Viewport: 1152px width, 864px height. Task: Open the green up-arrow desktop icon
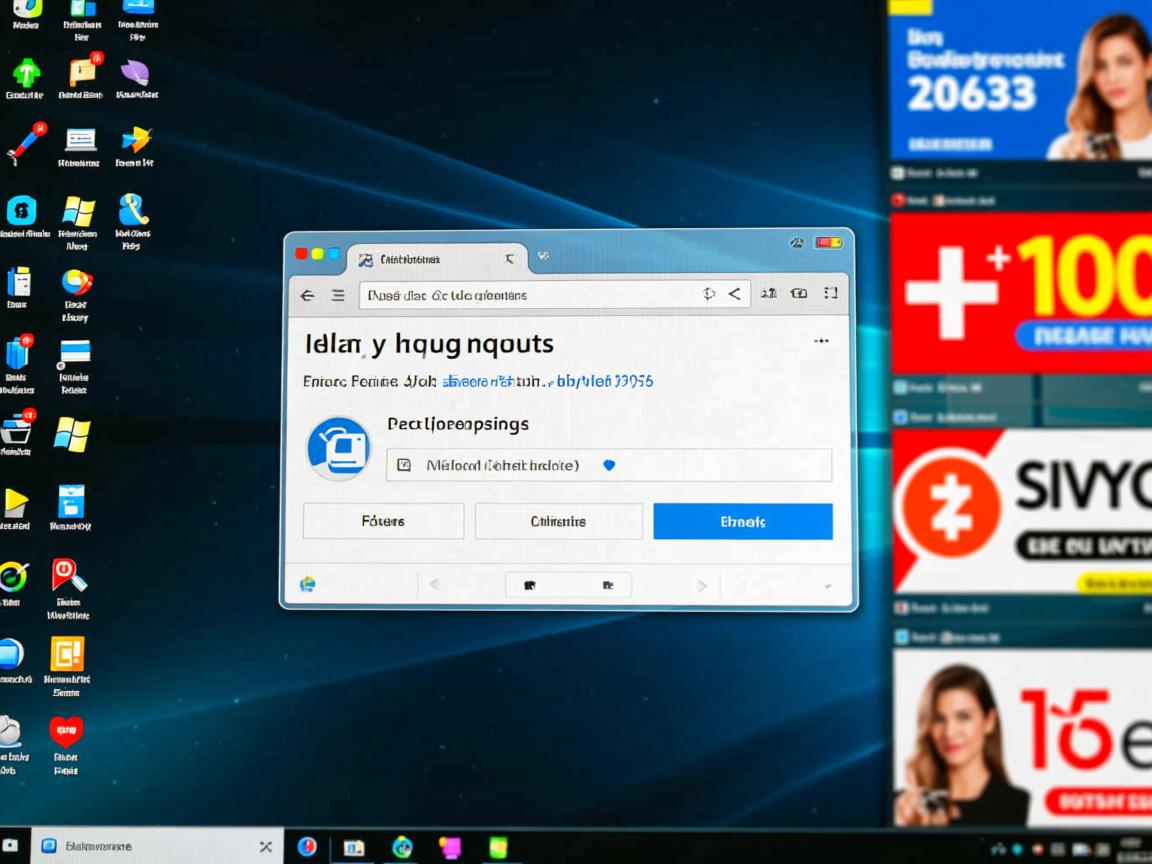click(25, 73)
